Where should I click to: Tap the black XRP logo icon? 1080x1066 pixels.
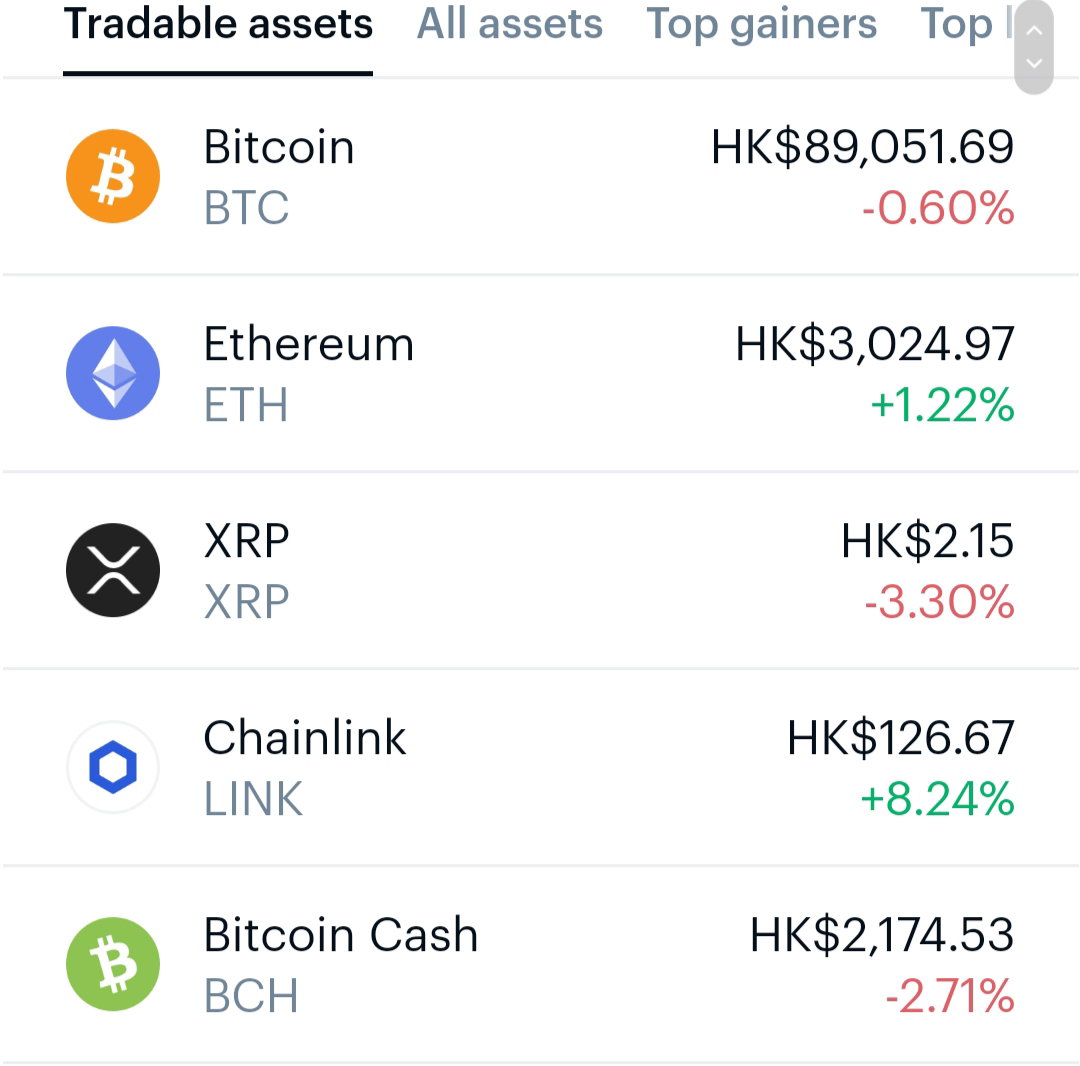tap(113, 570)
